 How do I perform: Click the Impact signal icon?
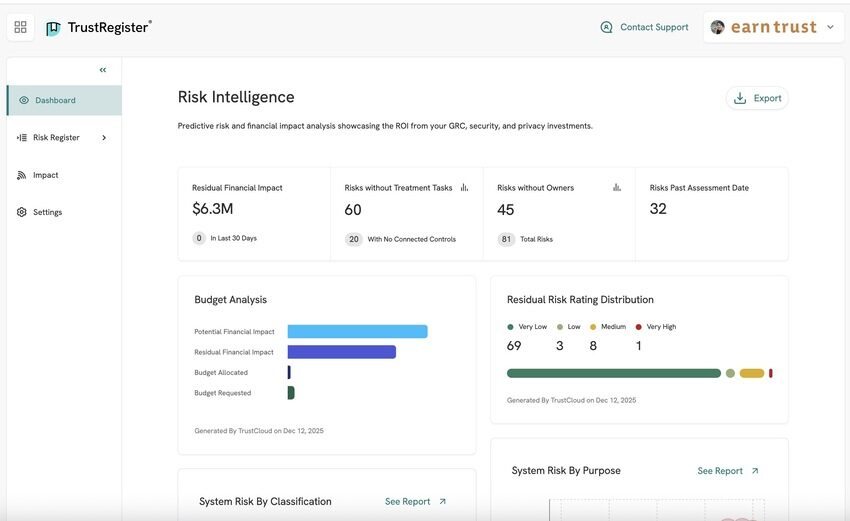click(x=22, y=175)
